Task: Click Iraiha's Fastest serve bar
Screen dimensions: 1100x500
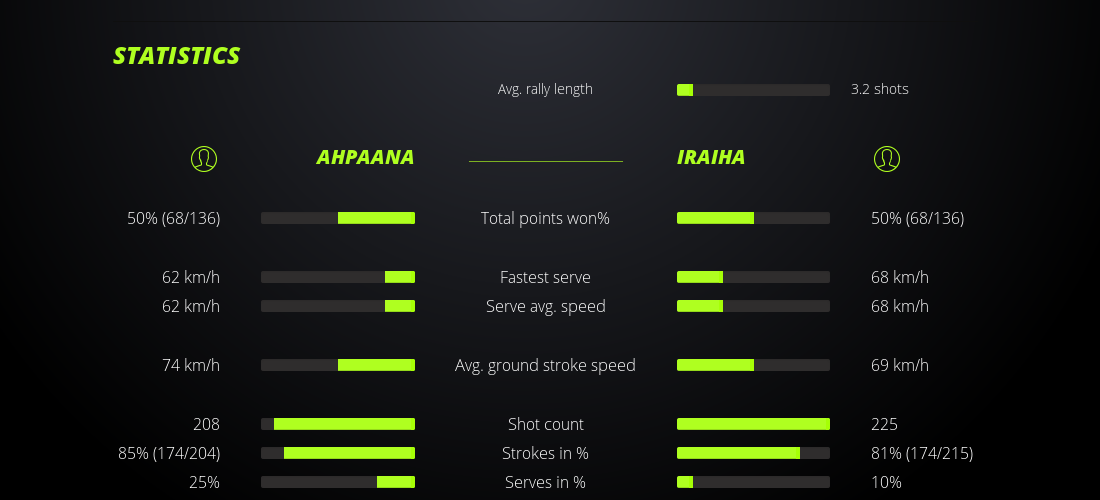Action: coord(753,277)
